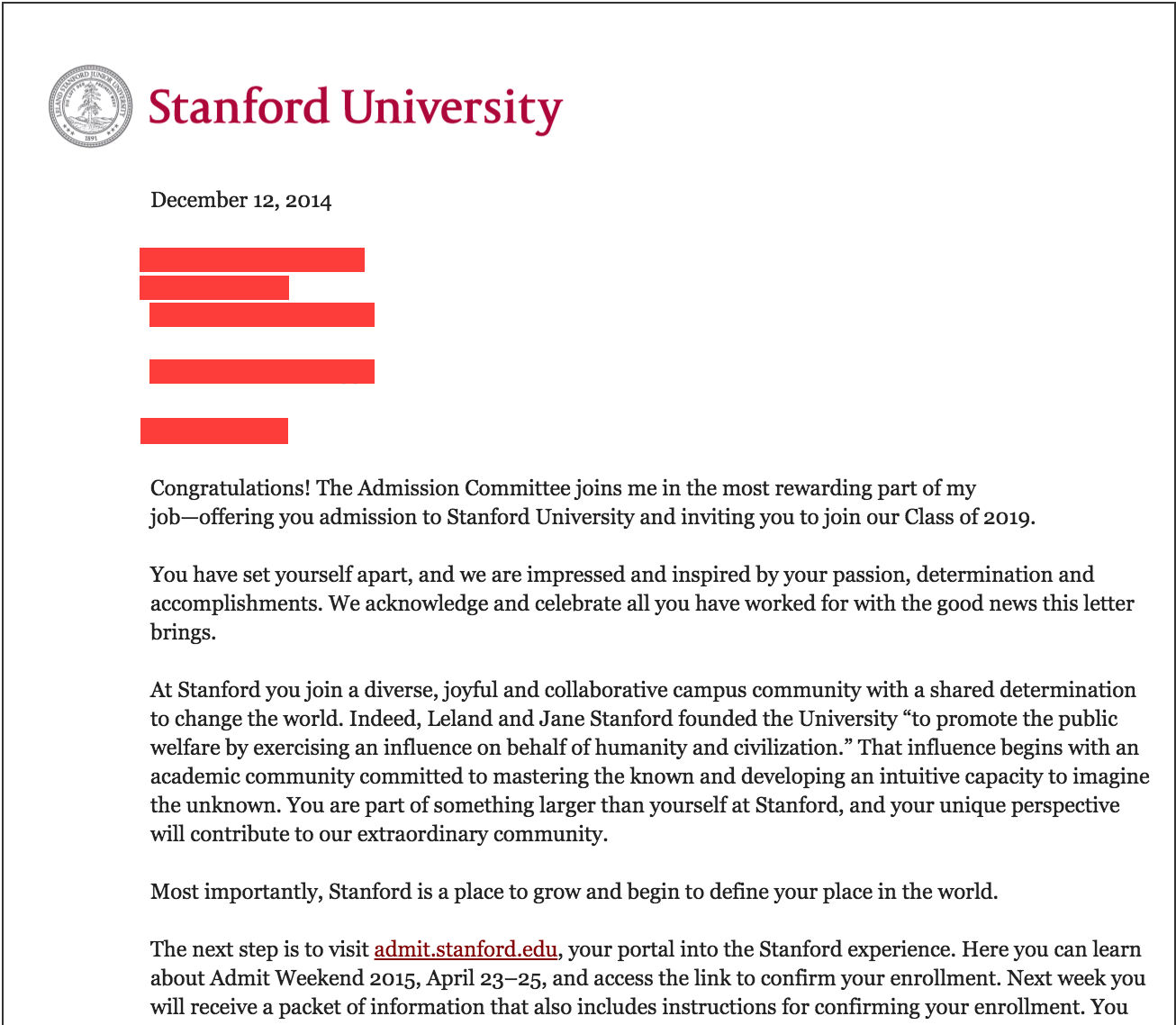The height and width of the screenshot is (1025, 1176).
Task: Click the third red redaction bar from top
Action: [262, 314]
